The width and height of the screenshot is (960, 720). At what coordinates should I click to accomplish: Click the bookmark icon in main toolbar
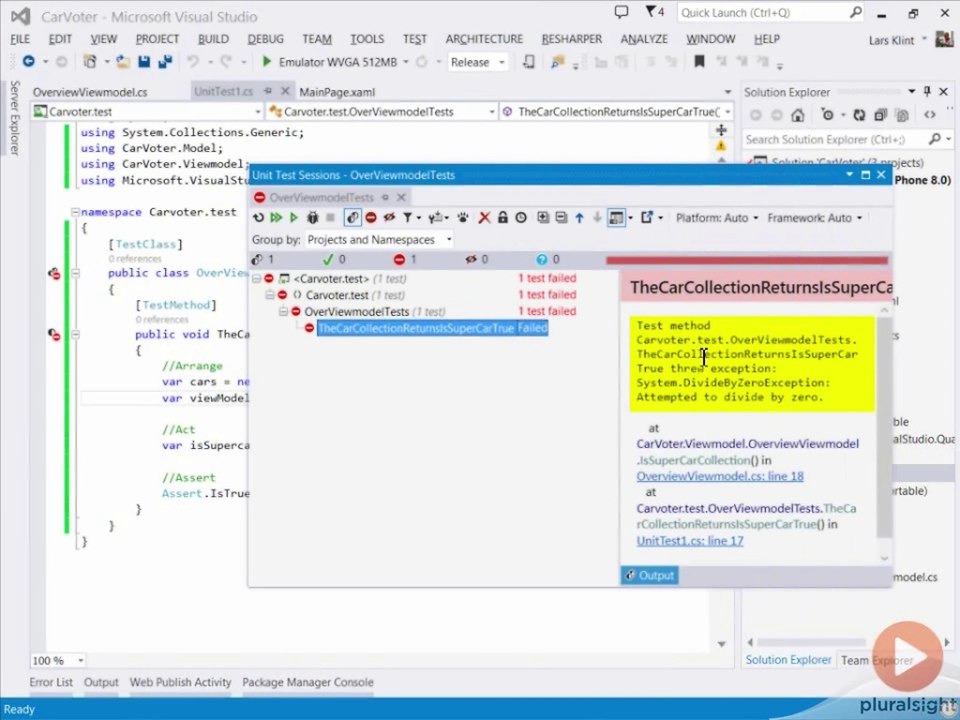click(699, 62)
